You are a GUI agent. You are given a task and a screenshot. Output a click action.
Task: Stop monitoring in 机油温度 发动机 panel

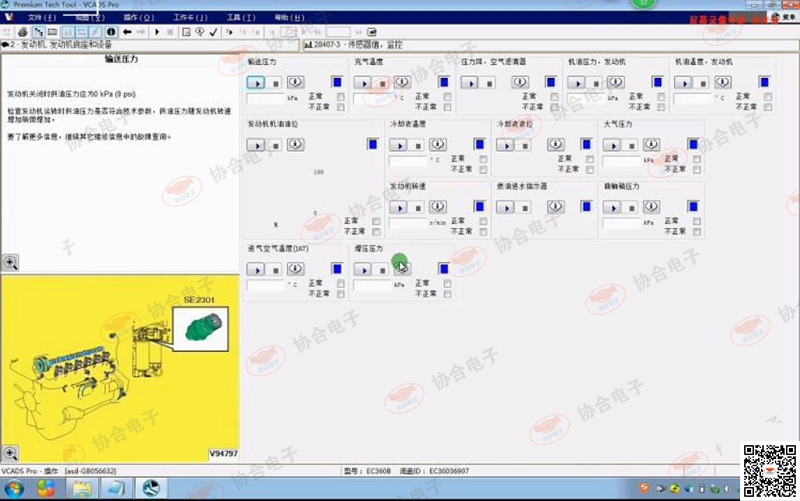703,83
